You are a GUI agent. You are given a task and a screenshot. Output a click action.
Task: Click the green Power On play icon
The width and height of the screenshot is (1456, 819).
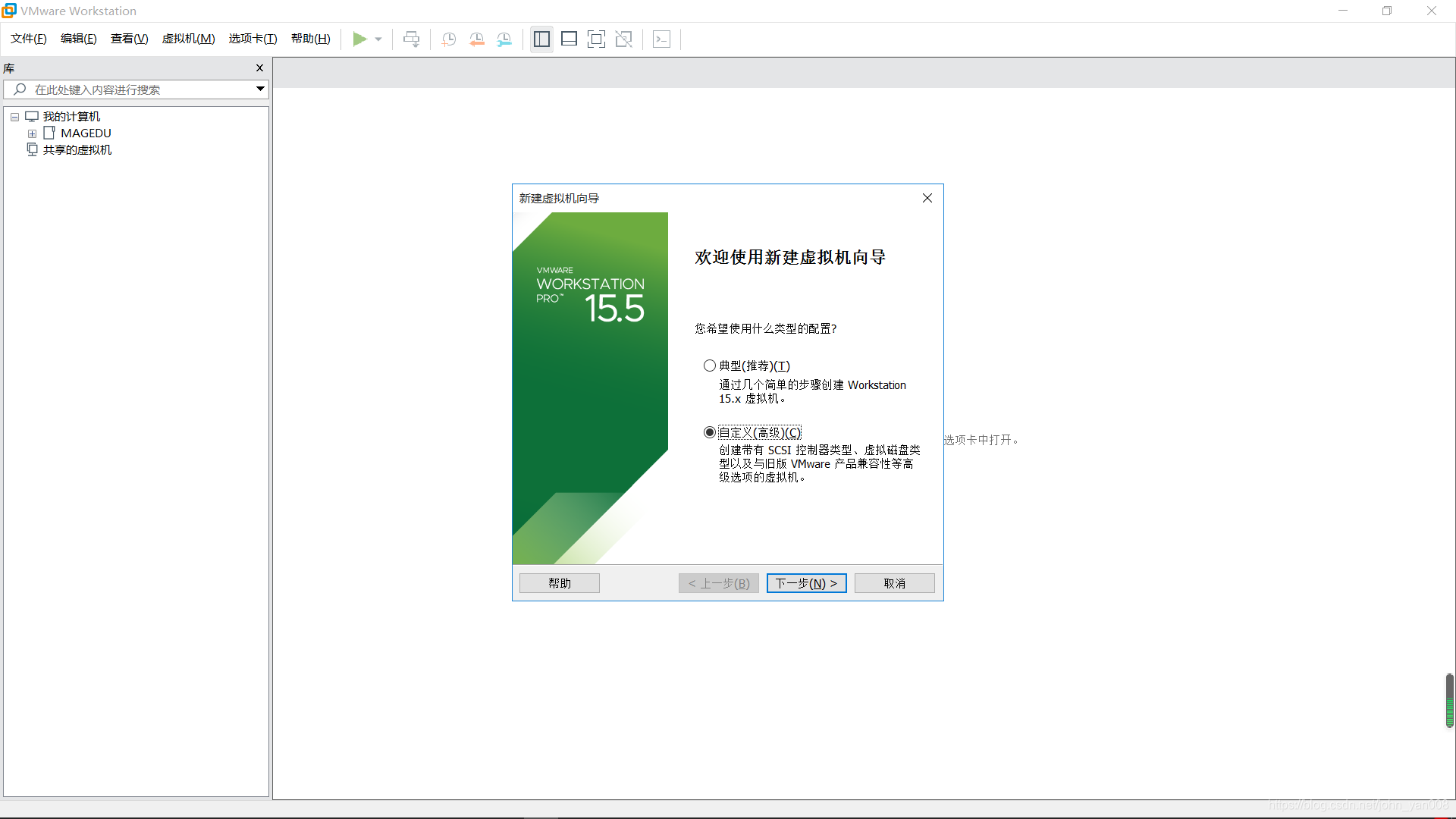click(x=359, y=39)
